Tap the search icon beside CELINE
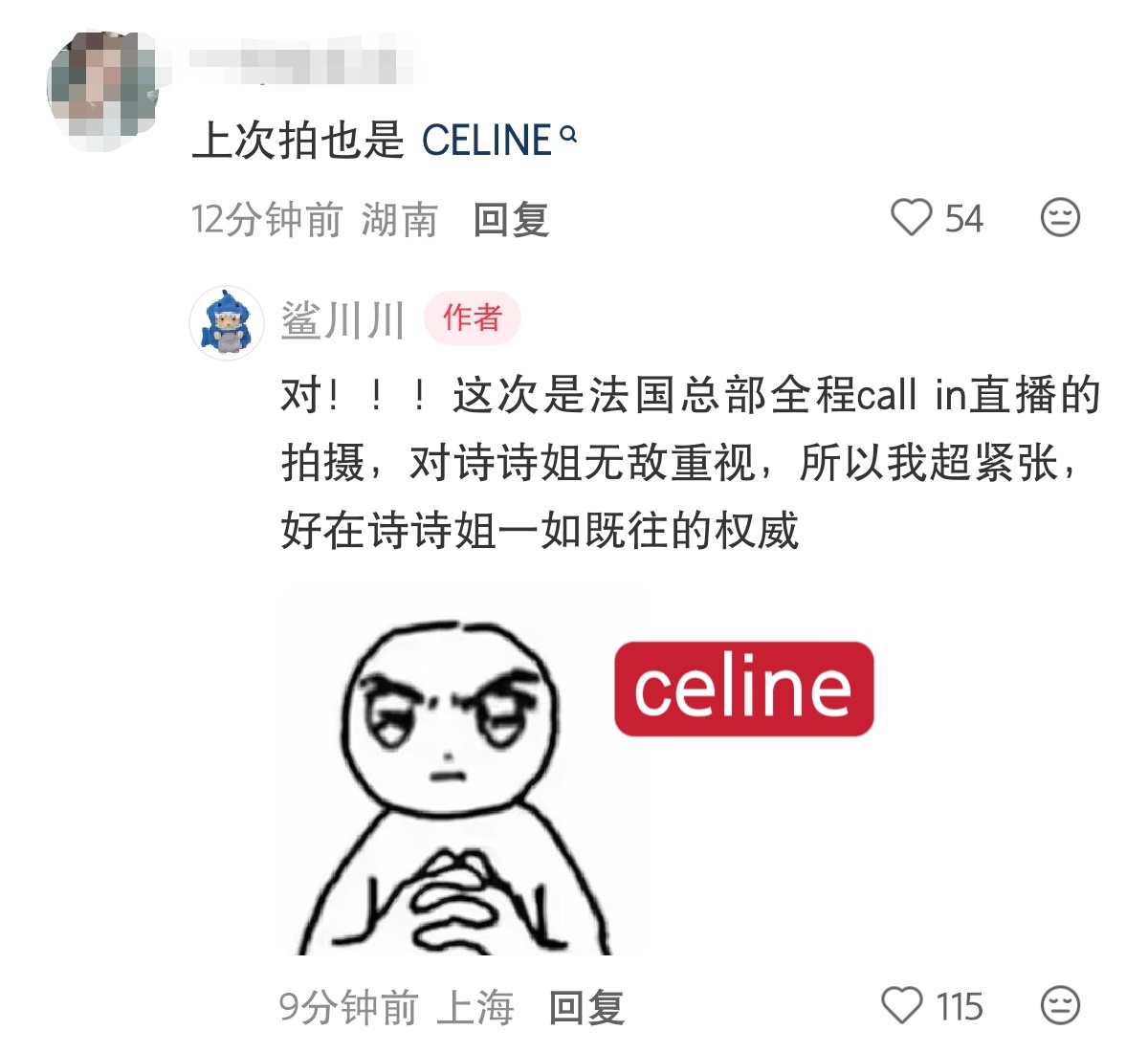The height and width of the screenshot is (1052, 1148). [568, 135]
